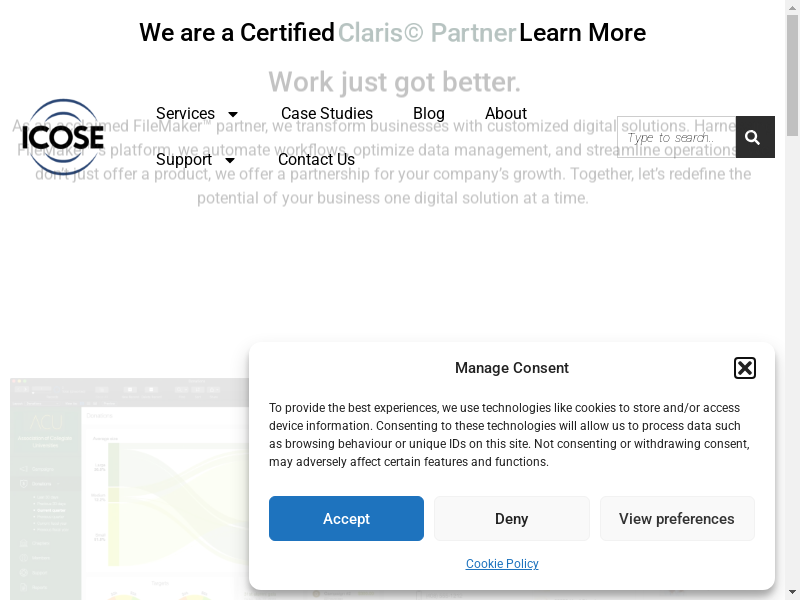
Task: Click the Claris Partner banner text
Action: tap(427, 33)
